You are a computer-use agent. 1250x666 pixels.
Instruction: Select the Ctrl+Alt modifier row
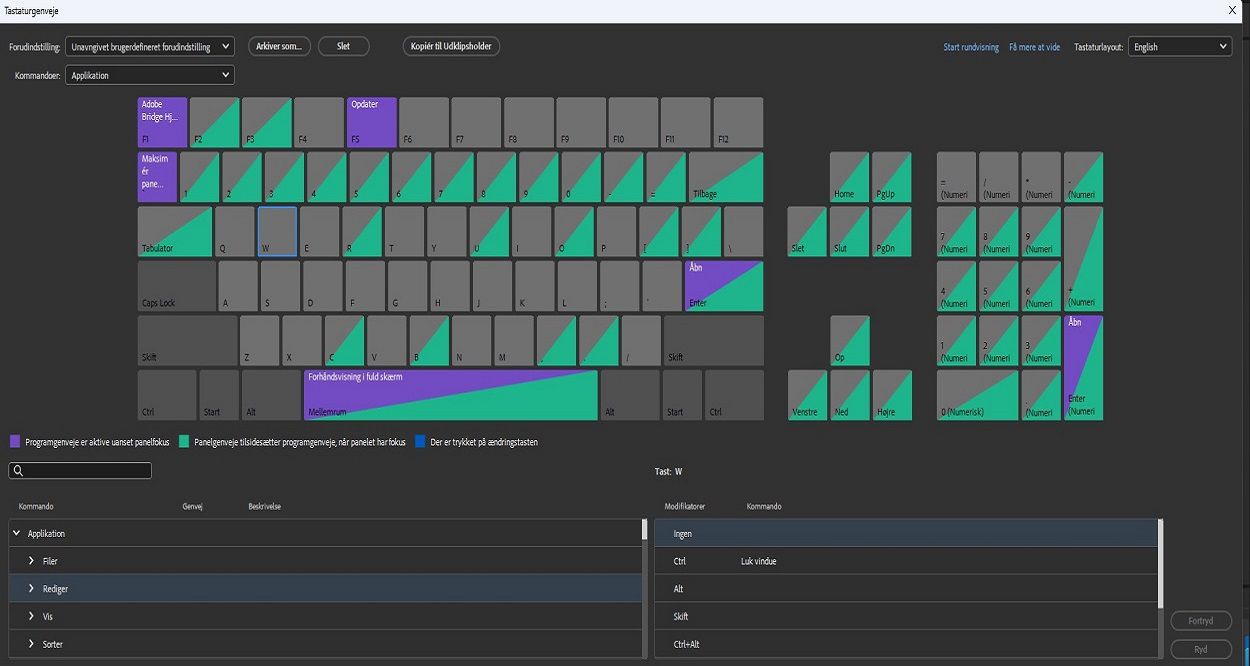906,644
